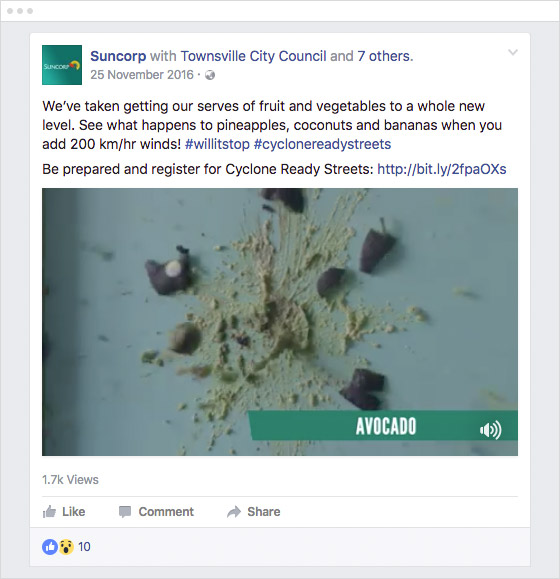Open the #cyclonereadystreets hashtag
This screenshot has width=560, height=579.
tap(322, 144)
